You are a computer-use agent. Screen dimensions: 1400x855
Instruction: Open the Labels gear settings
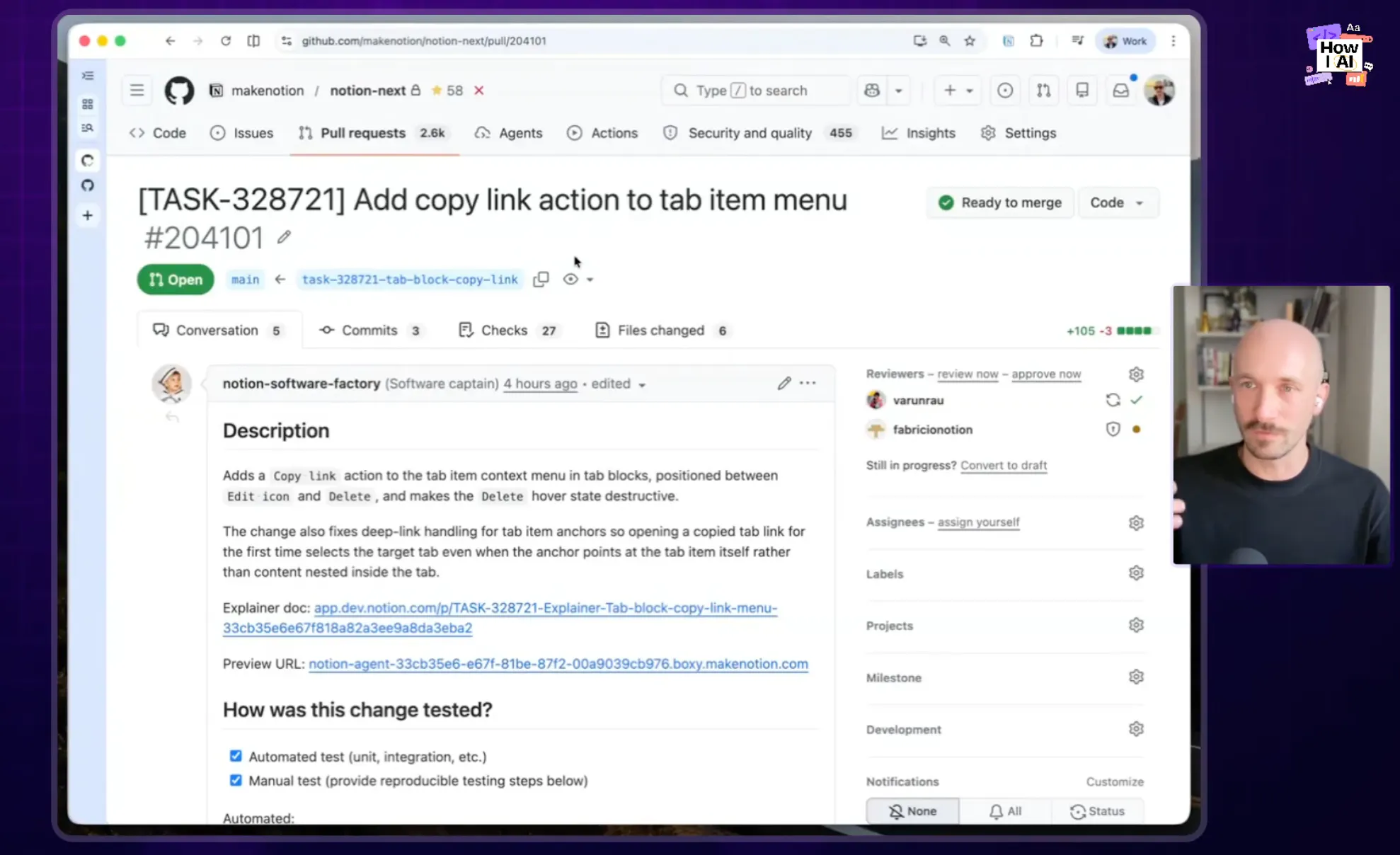coord(1136,573)
